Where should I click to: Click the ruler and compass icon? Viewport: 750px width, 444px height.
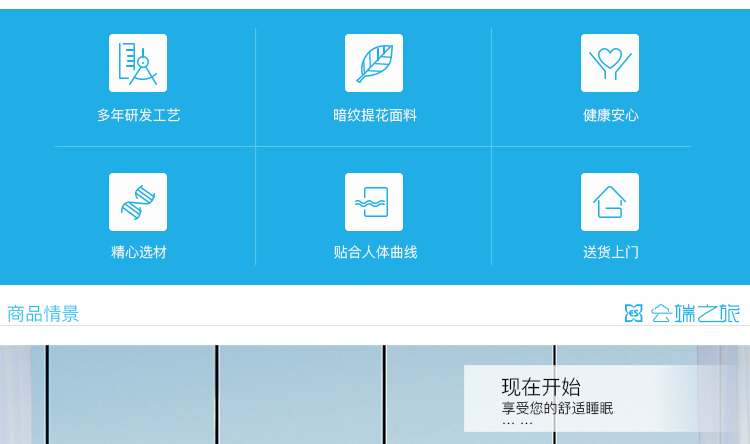(x=138, y=63)
